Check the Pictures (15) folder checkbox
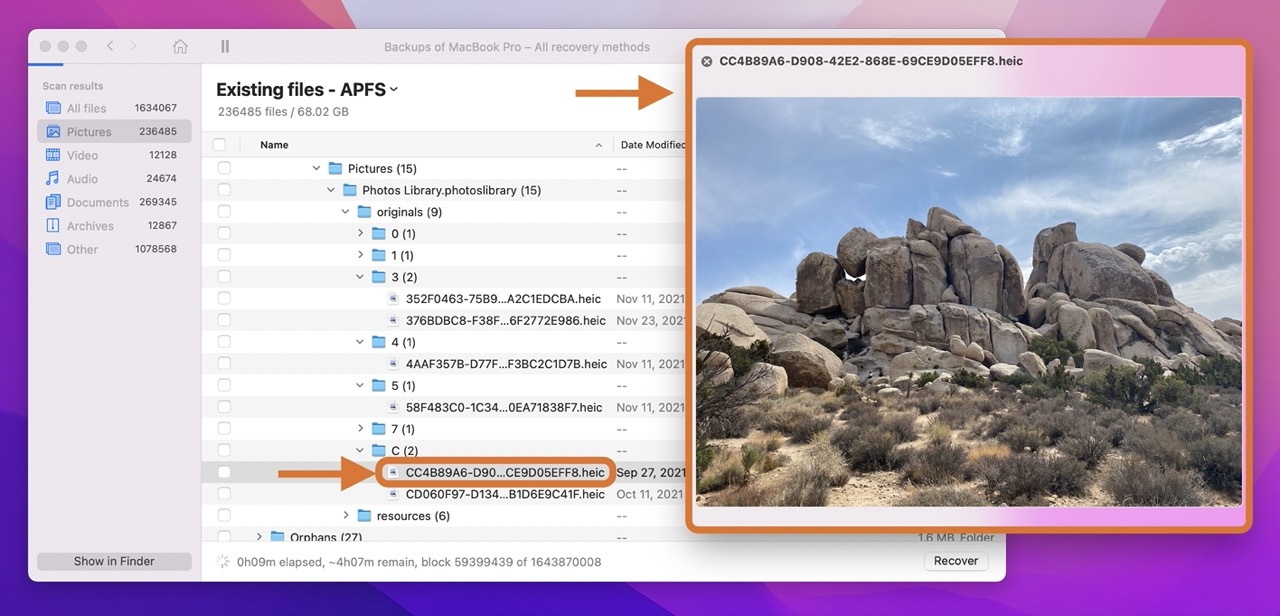The width and height of the screenshot is (1280, 616). [x=224, y=168]
